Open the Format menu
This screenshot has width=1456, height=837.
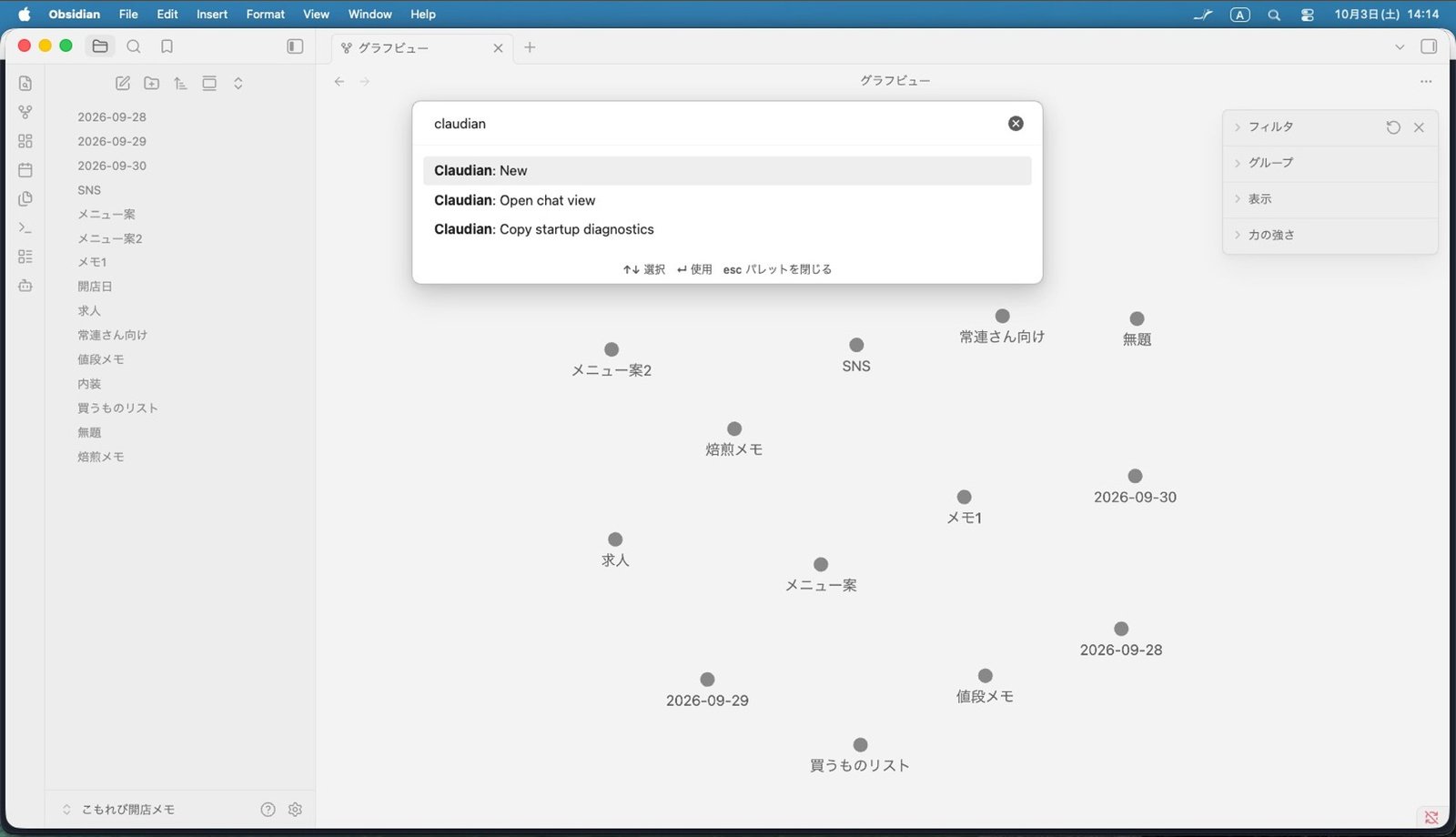tap(266, 15)
